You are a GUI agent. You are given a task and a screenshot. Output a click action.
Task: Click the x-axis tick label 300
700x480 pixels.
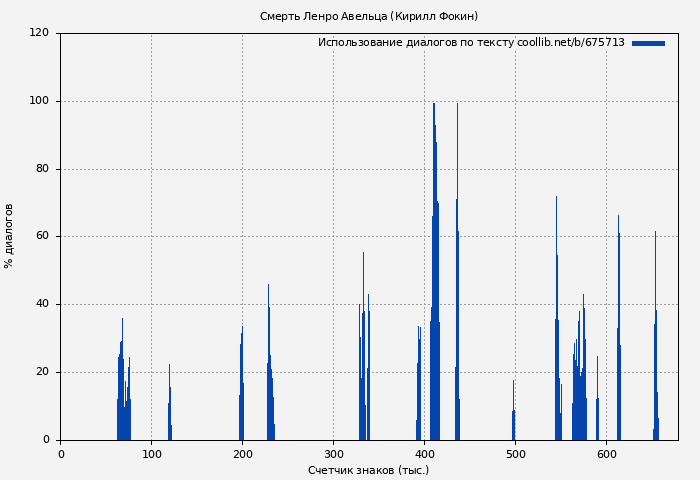pos(333,454)
